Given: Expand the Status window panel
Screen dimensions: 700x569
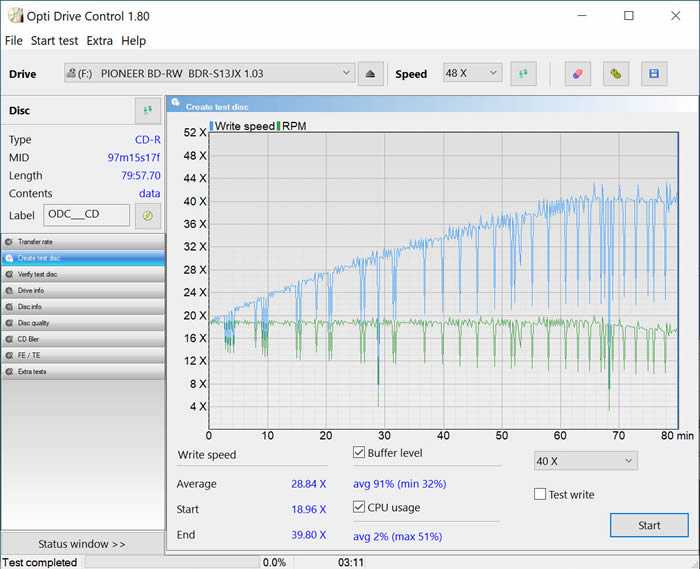Looking at the screenshot, I should pos(82,544).
